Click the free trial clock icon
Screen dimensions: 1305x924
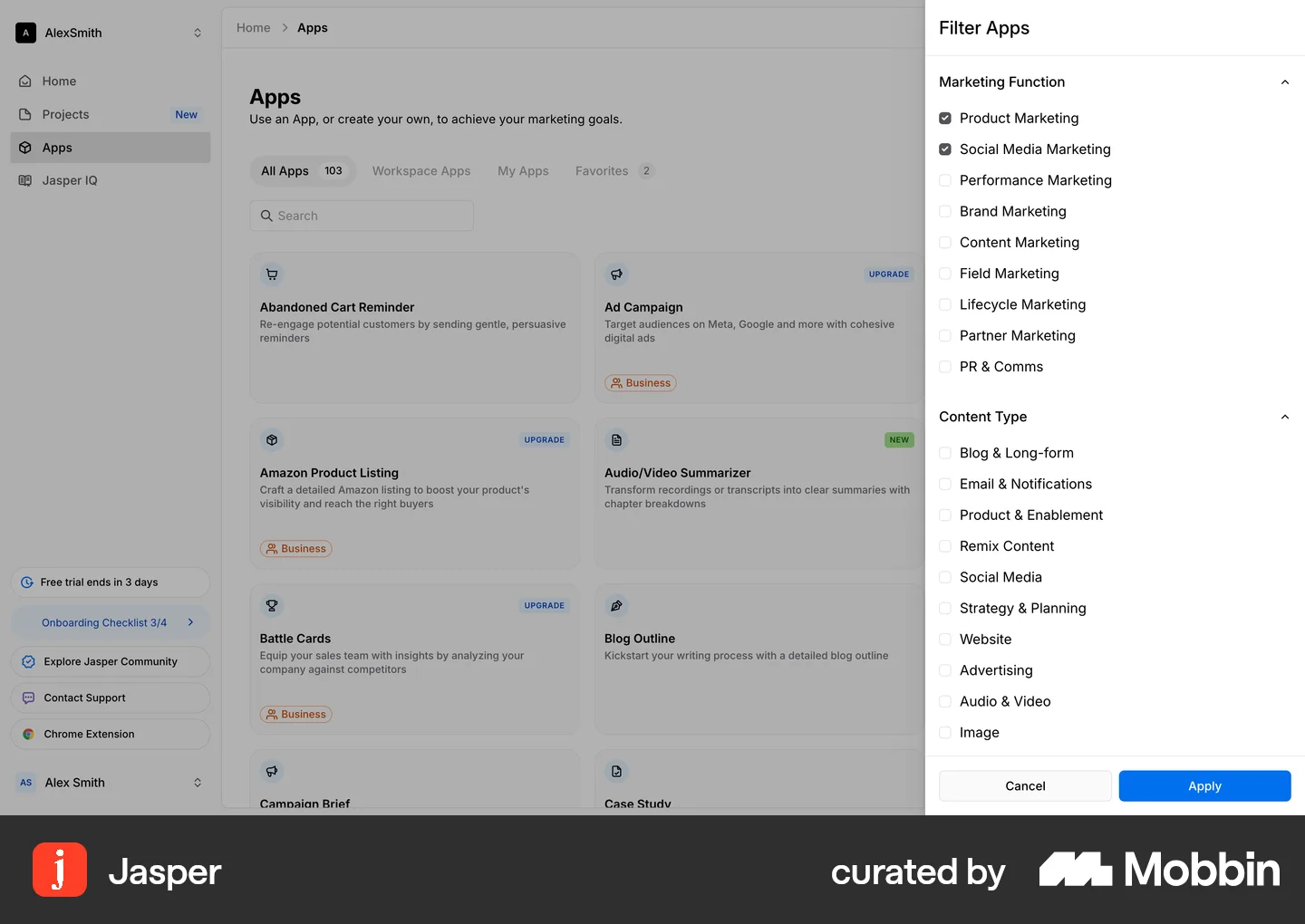(27, 582)
